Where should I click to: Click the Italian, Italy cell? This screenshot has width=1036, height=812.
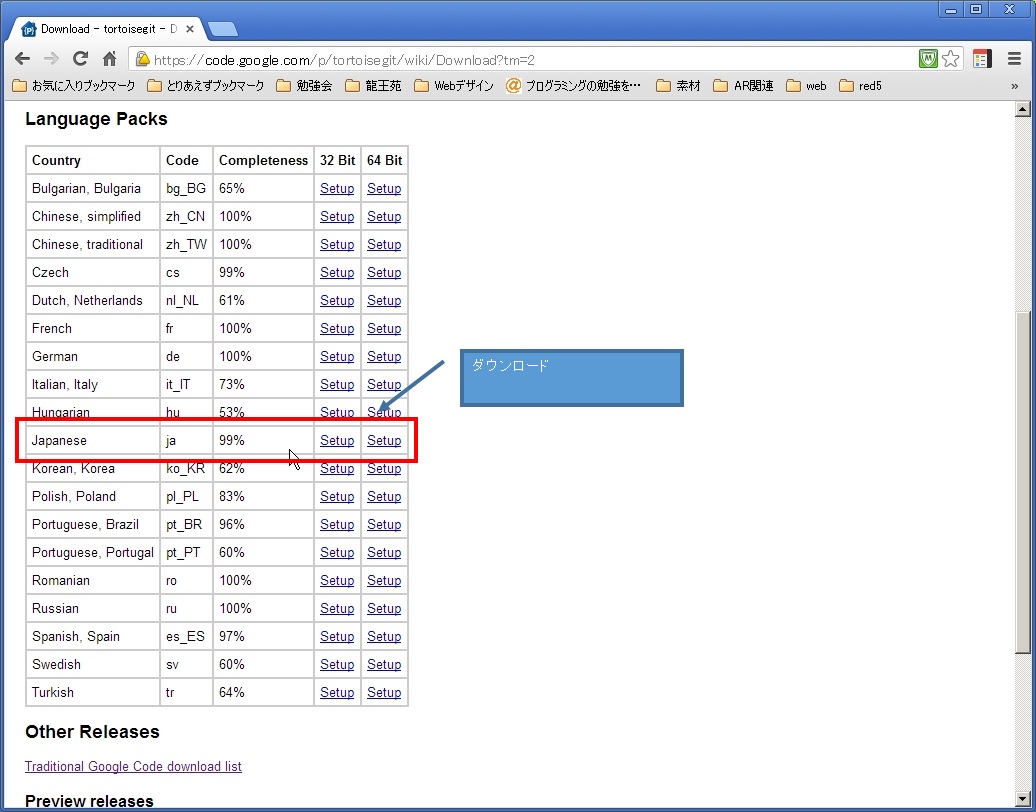pyautogui.click(x=93, y=385)
